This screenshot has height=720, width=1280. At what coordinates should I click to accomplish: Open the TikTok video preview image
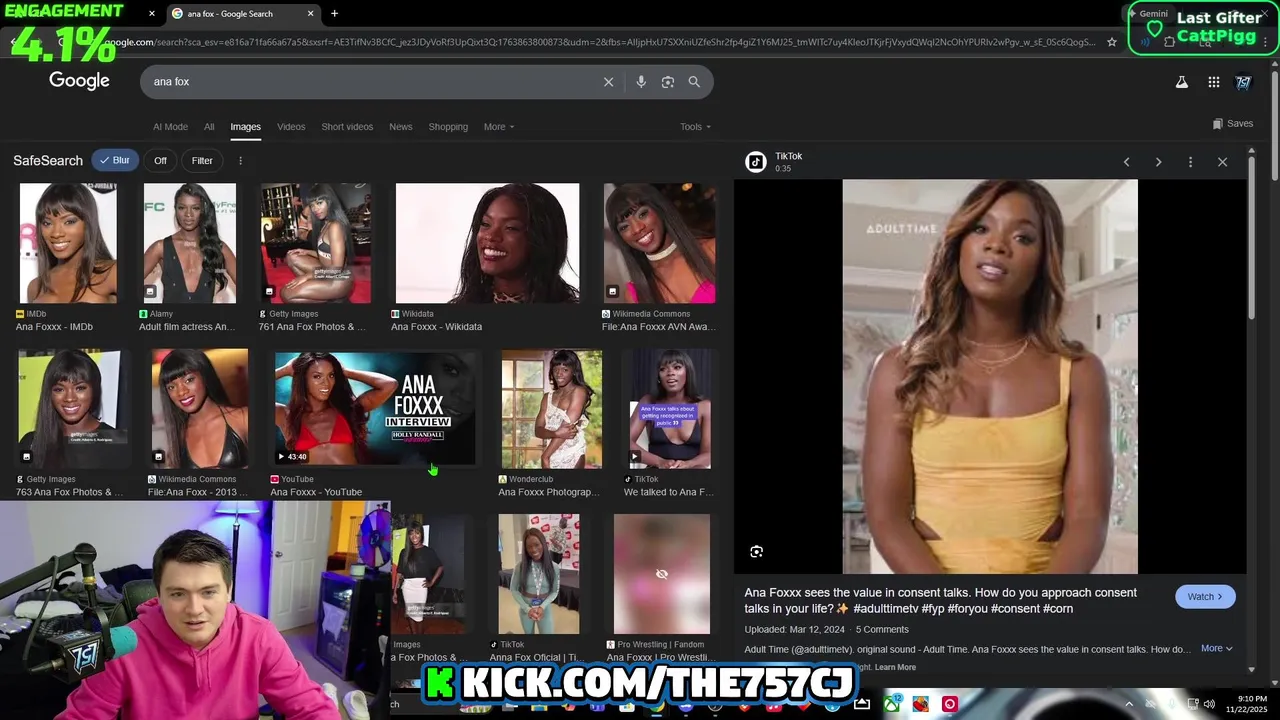click(x=990, y=376)
